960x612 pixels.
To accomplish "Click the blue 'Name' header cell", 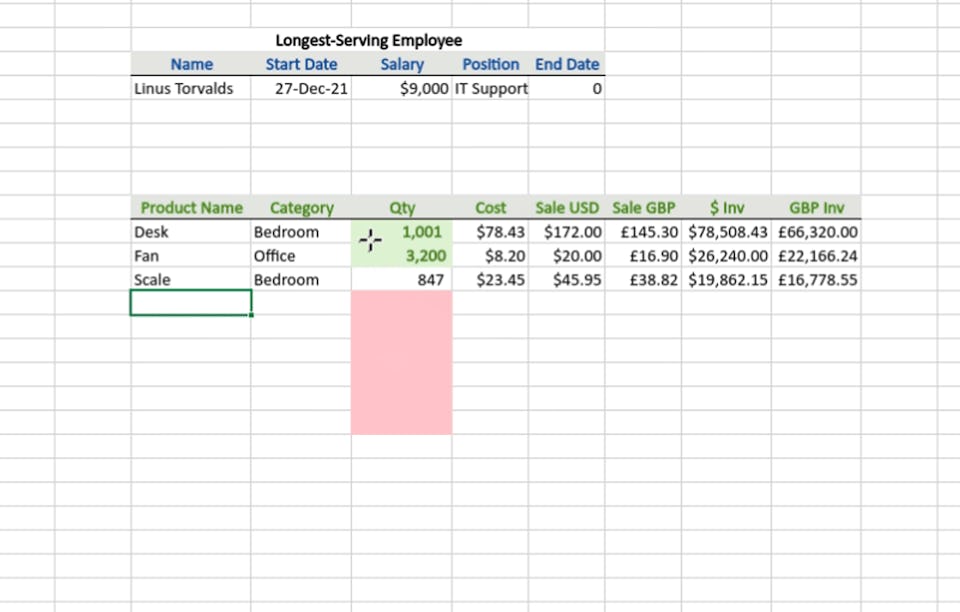I will click(191, 64).
